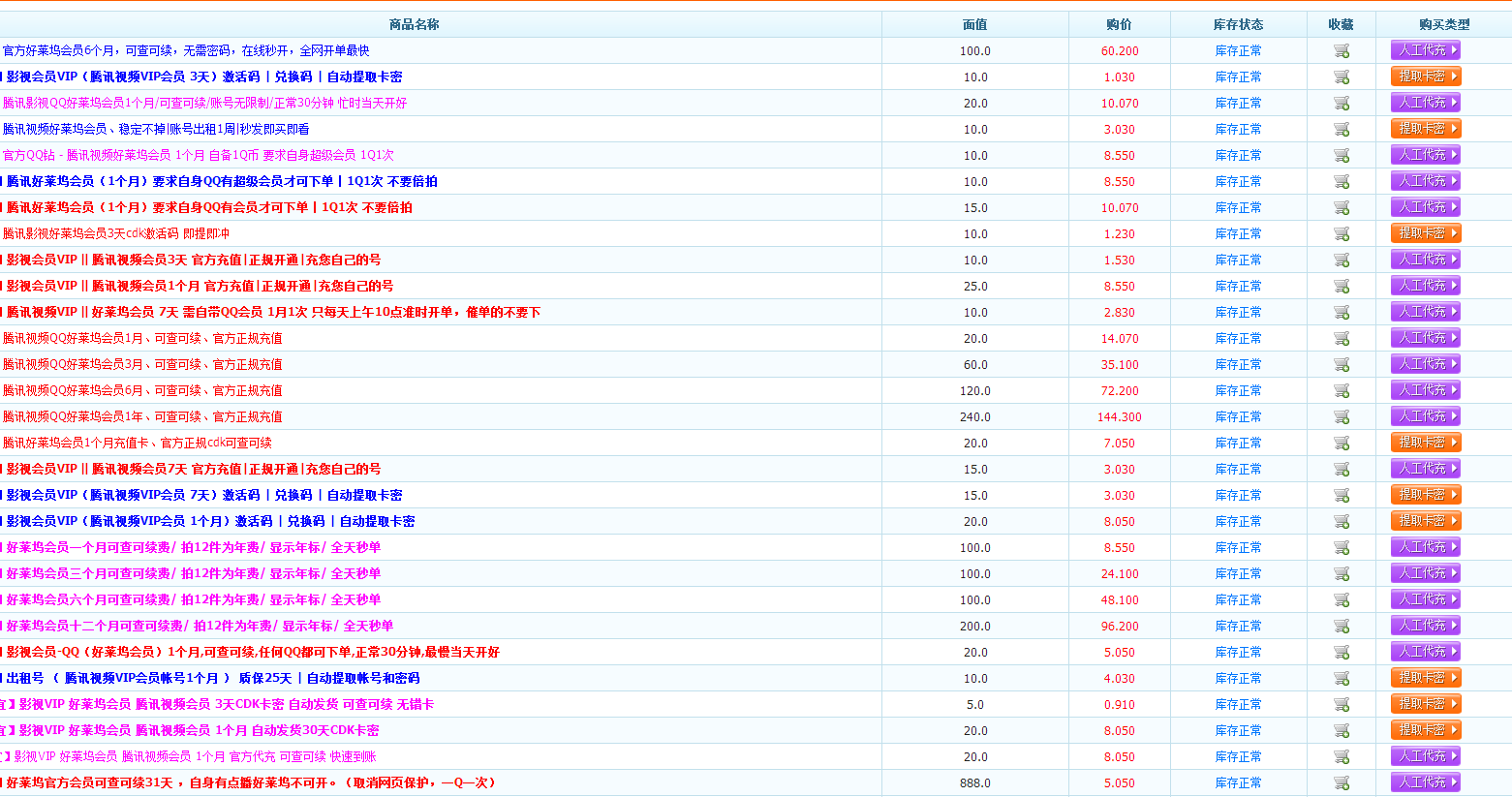Click cart icon for 腾讯视频QQ好莱坞会员1年 row
Image resolution: width=1512 pixels, height=797 pixels.
pyautogui.click(x=1342, y=416)
